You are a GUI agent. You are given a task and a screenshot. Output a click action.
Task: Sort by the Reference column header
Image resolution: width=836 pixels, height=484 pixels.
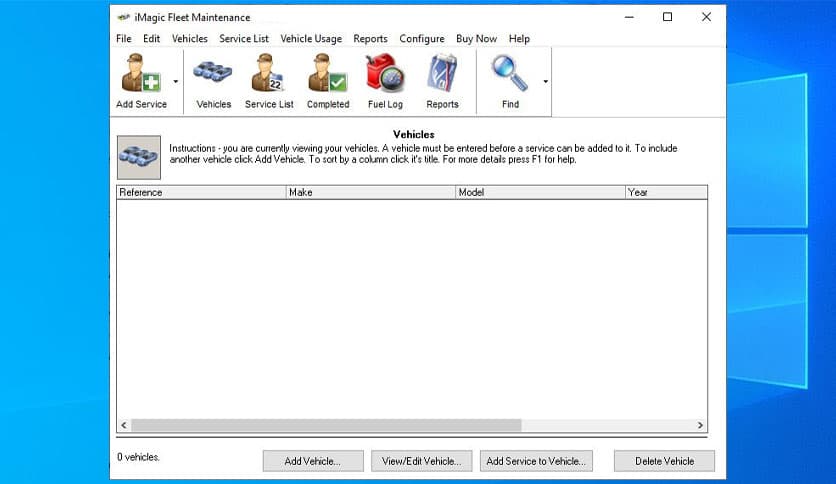pyautogui.click(x=201, y=192)
